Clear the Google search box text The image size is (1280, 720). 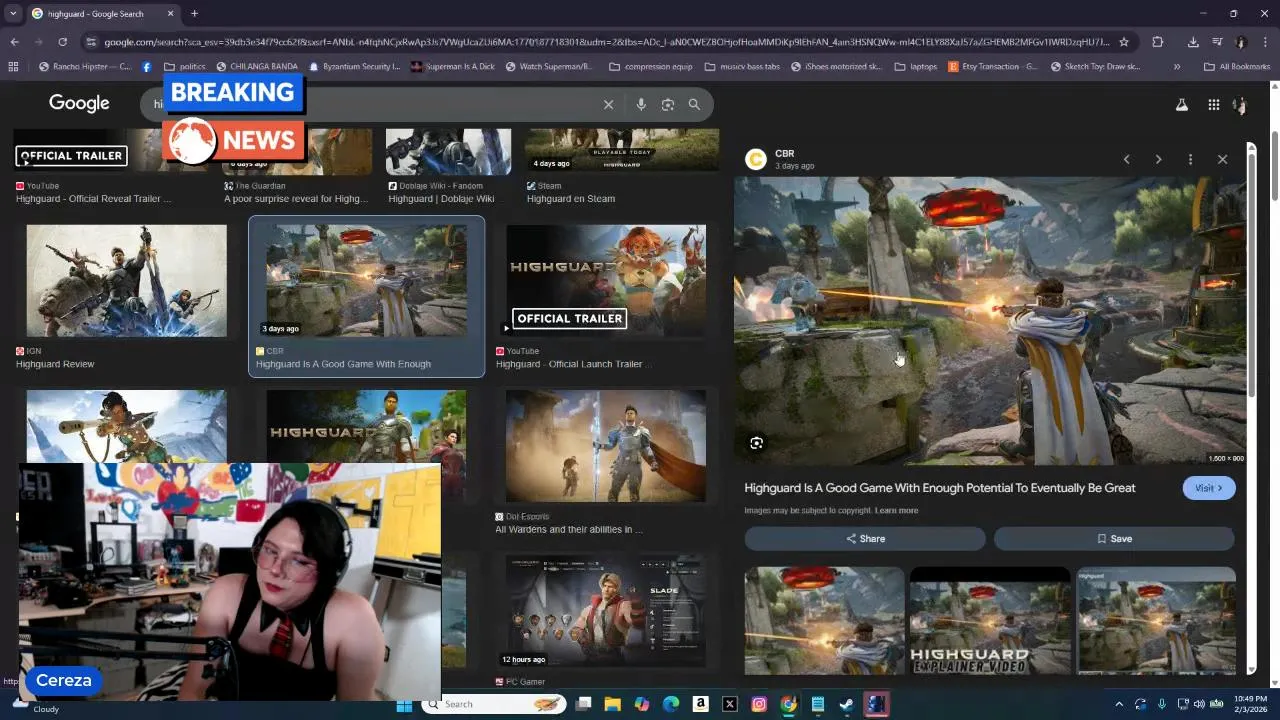[x=608, y=104]
